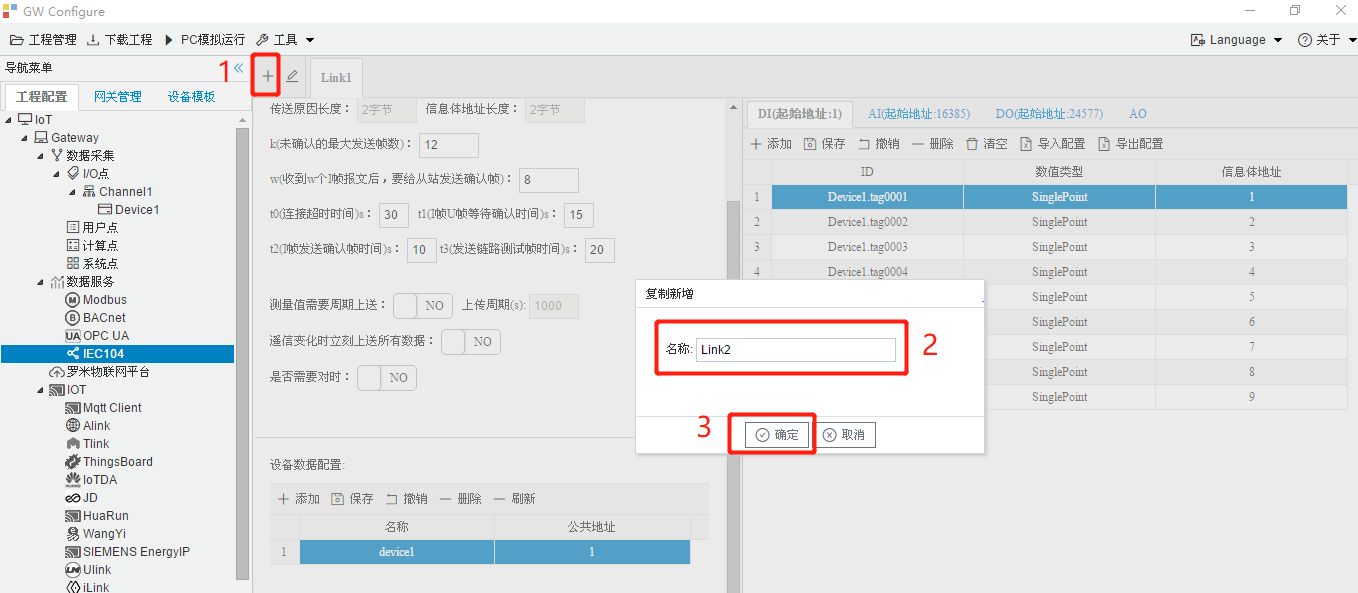This screenshot has height=593, width=1358.
Task: Open Tlink IoT item
Action: pos(87,444)
